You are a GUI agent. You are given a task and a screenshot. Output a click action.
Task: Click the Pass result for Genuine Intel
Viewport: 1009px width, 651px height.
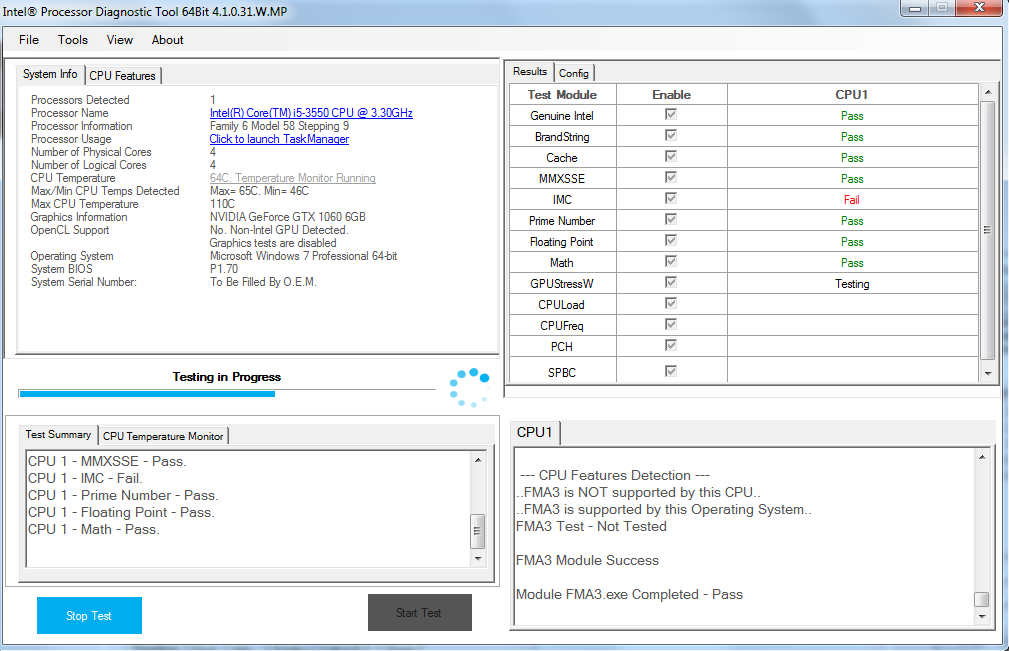[x=852, y=116]
